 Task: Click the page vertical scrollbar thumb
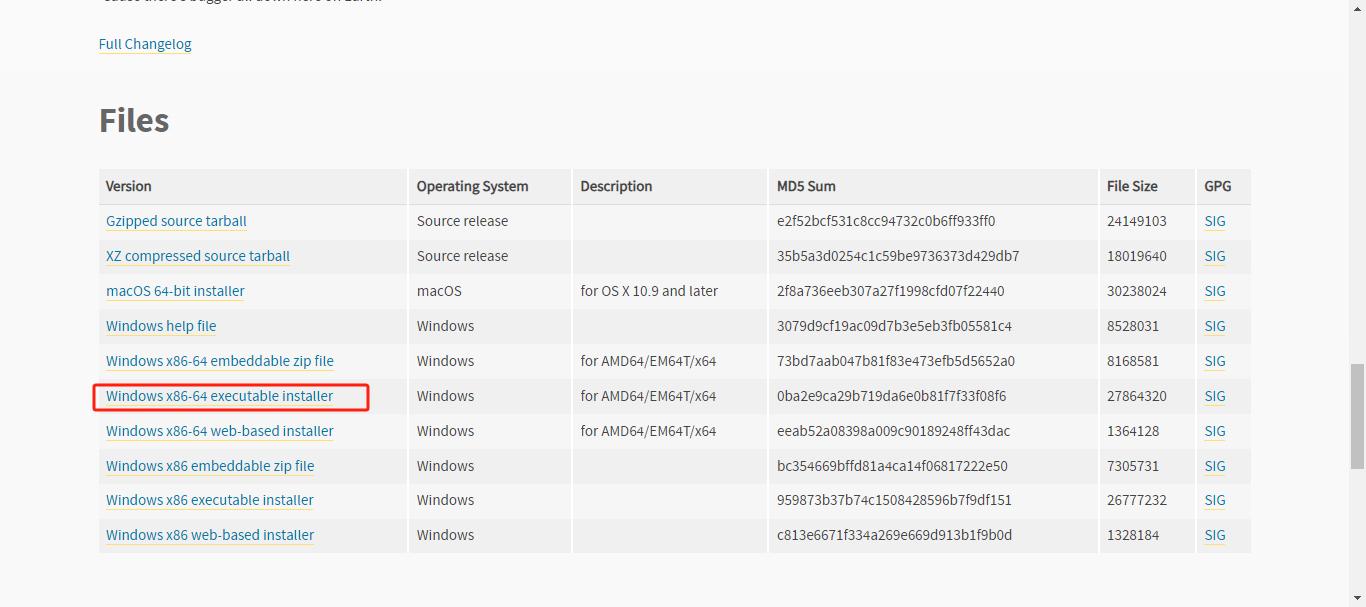click(1357, 416)
